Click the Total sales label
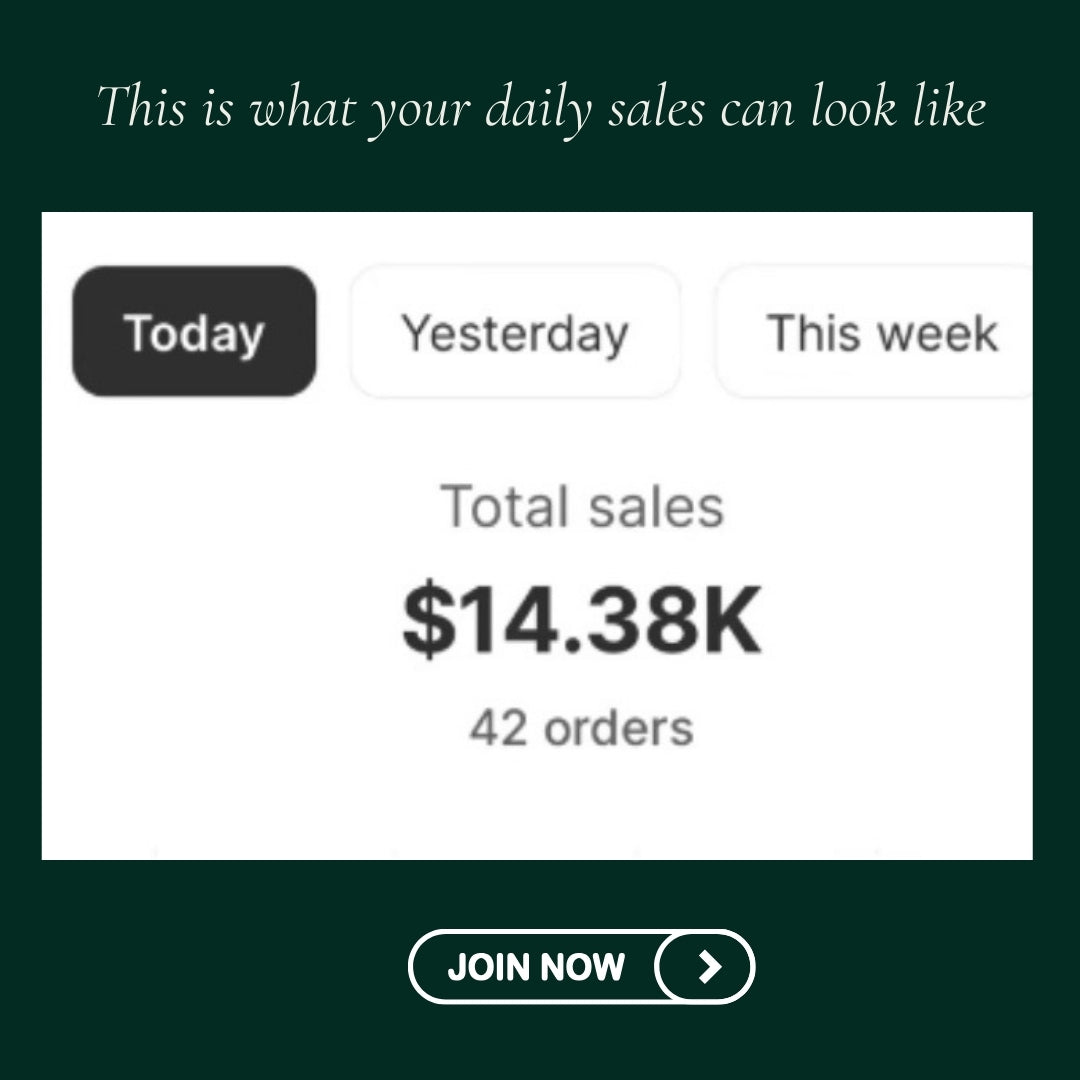 (582, 506)
